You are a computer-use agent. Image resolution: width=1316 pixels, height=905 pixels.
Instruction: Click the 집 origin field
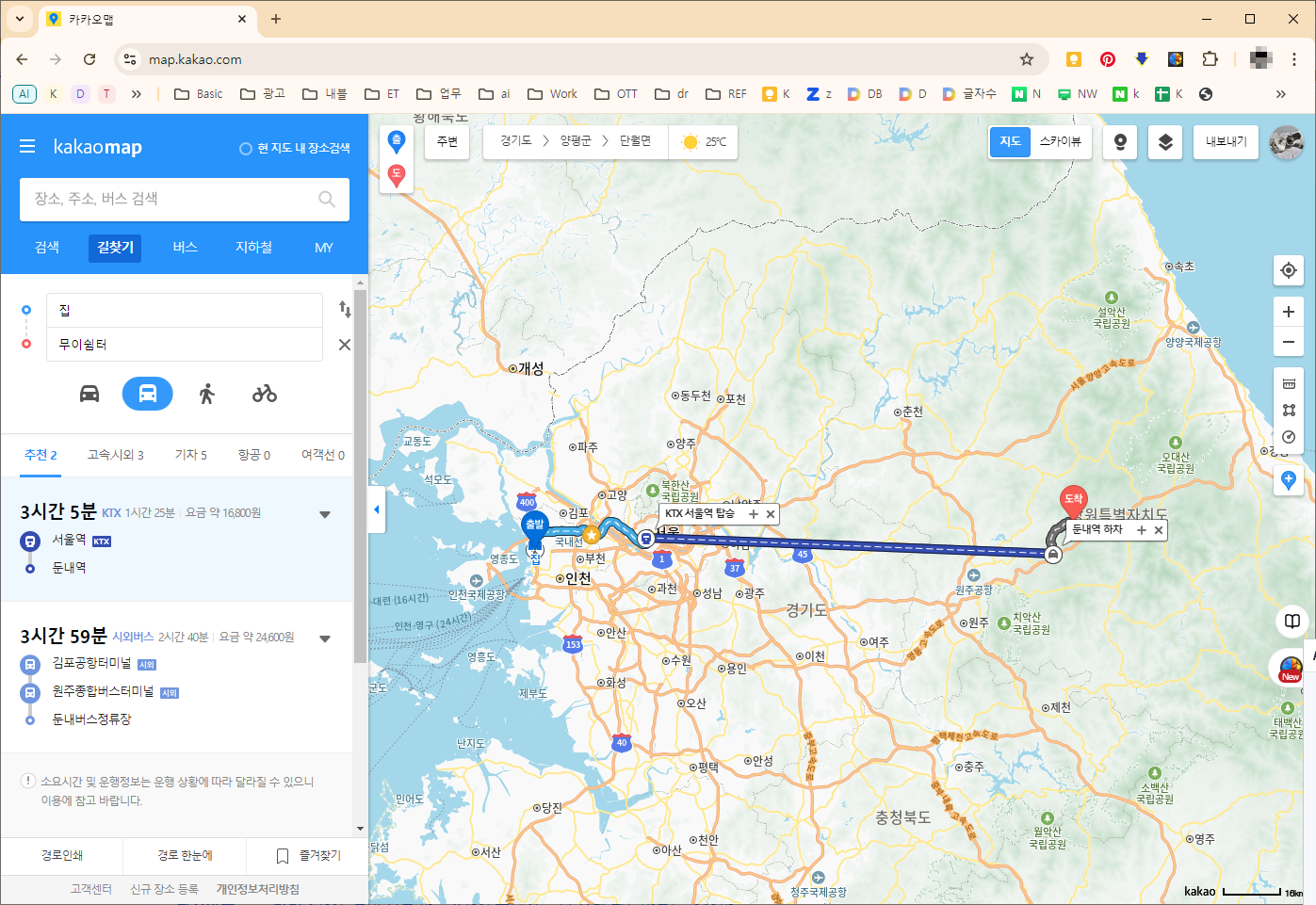pyautogui.click(x=185, y=310)
